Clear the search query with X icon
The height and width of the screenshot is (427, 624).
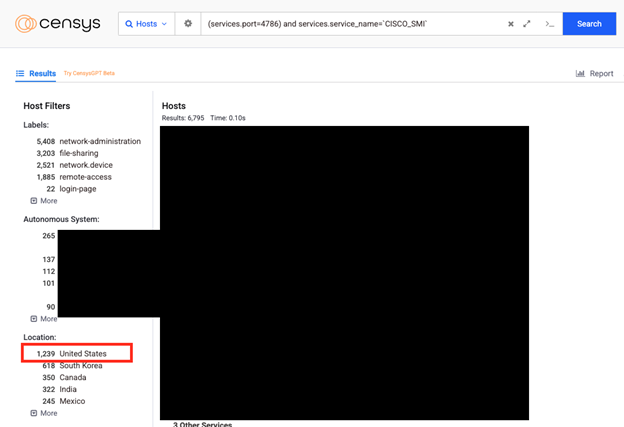coord(510,24)
